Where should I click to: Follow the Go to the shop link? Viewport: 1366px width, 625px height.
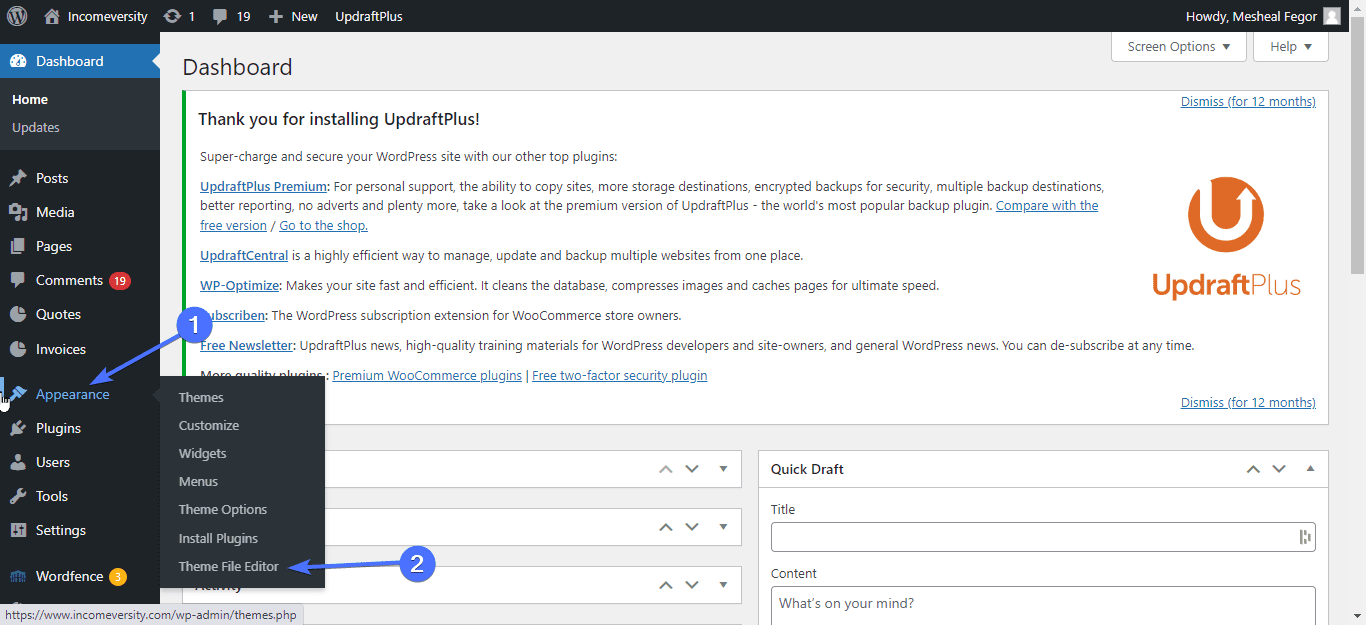click(x=323, y=225)
